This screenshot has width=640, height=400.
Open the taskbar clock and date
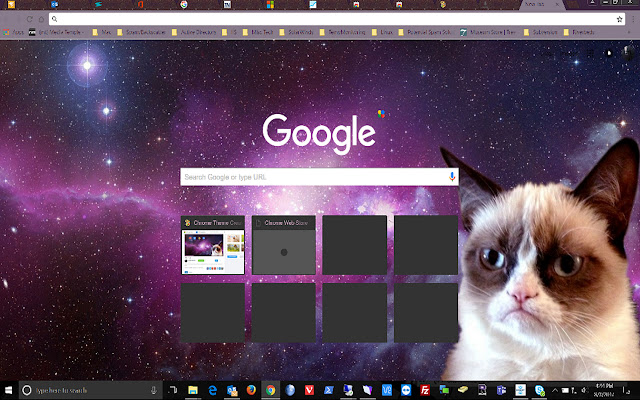coord(604,391)
